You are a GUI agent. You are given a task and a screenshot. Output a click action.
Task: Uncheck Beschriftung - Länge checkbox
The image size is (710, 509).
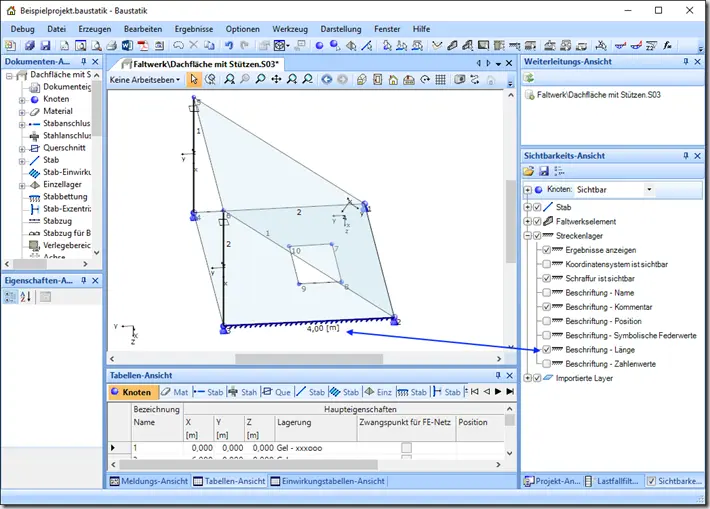coord(547,350)
